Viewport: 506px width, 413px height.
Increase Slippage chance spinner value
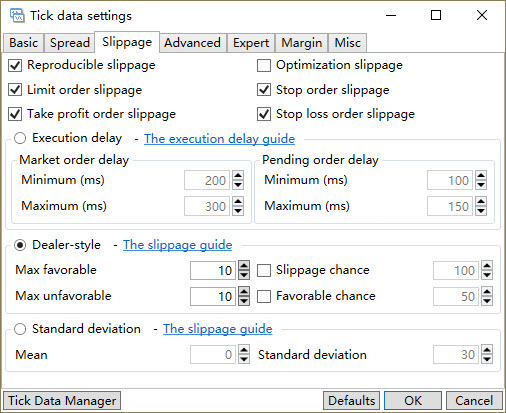tap(487, 266)
